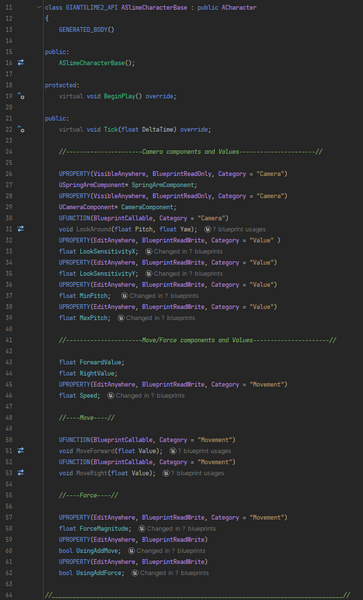Click DeltaTime parameter name
The height and width of the screenshot is (600, 363).
(x=159, y=129)
